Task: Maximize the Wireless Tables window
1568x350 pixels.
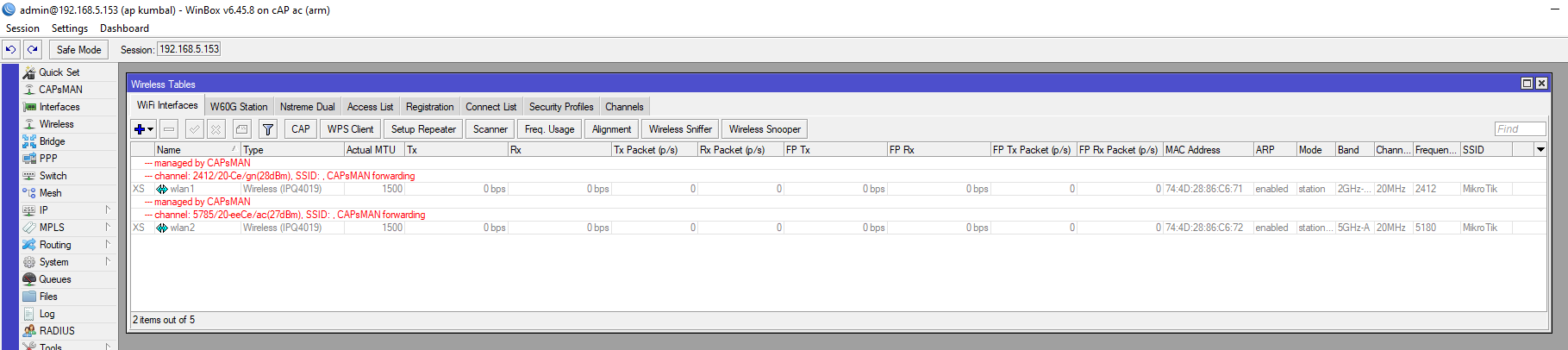Action: tap(1527, 84)
